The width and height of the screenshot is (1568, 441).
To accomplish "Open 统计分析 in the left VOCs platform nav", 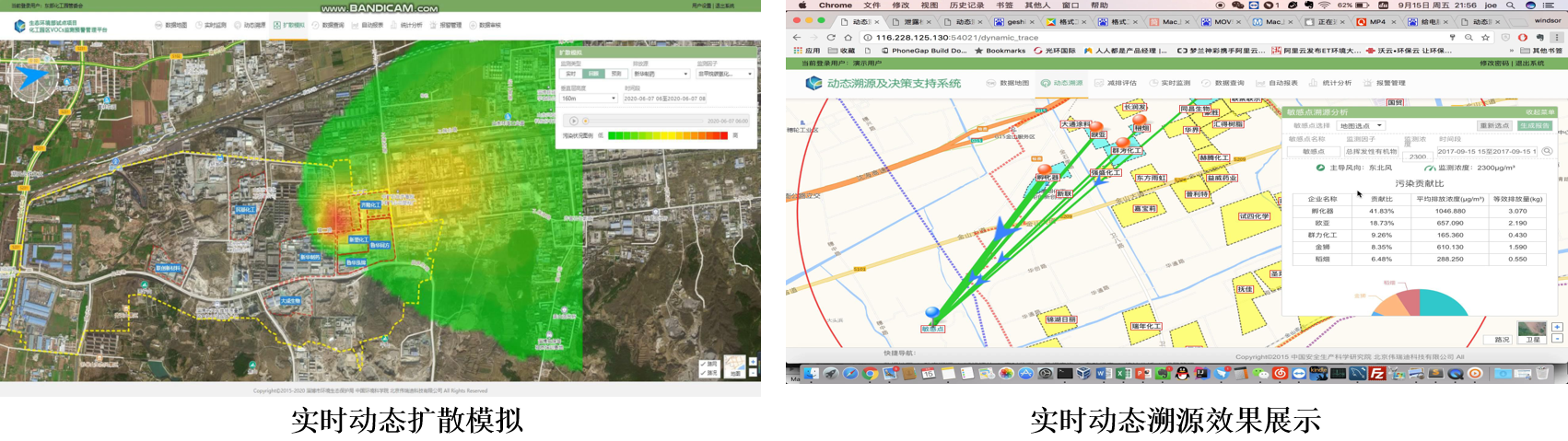I will click(x=407, y=26).
